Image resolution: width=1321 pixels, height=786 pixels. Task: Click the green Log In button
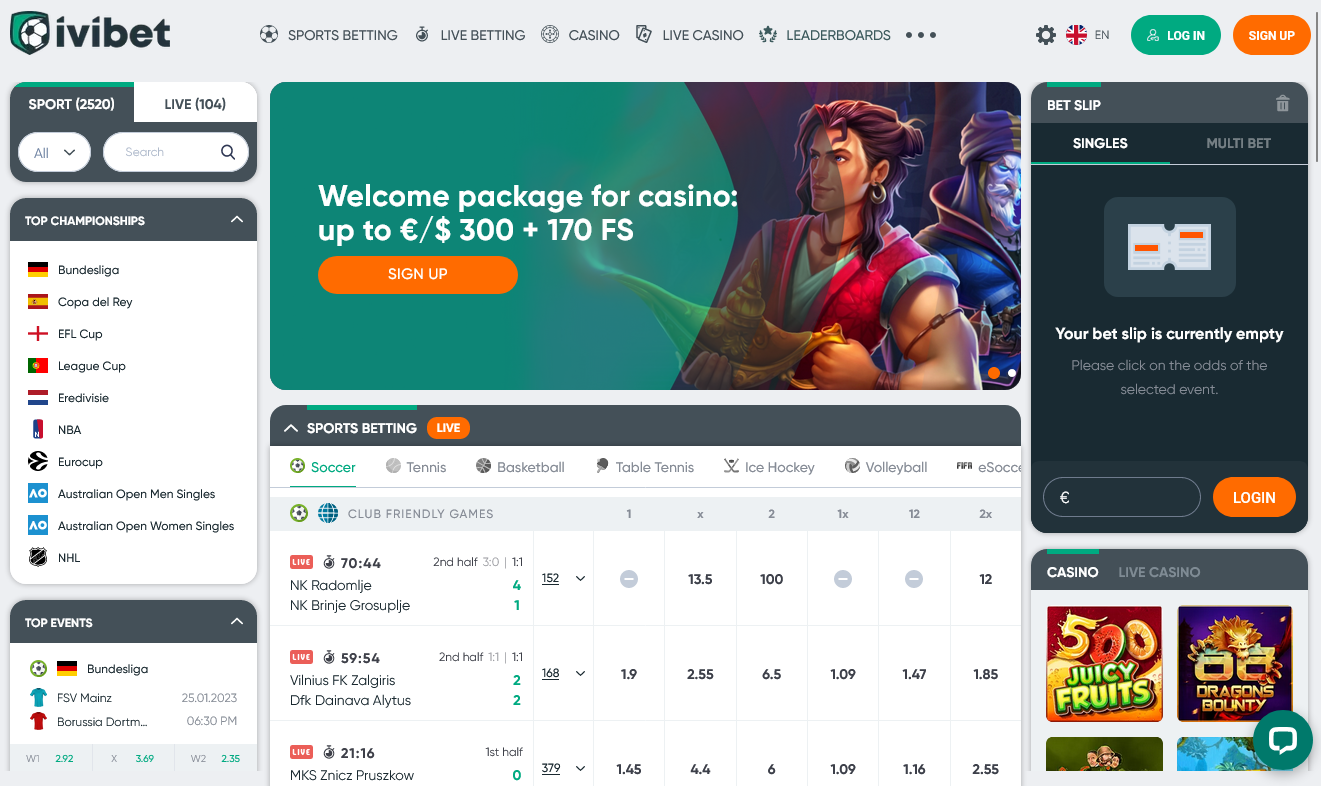[1176, 35]
